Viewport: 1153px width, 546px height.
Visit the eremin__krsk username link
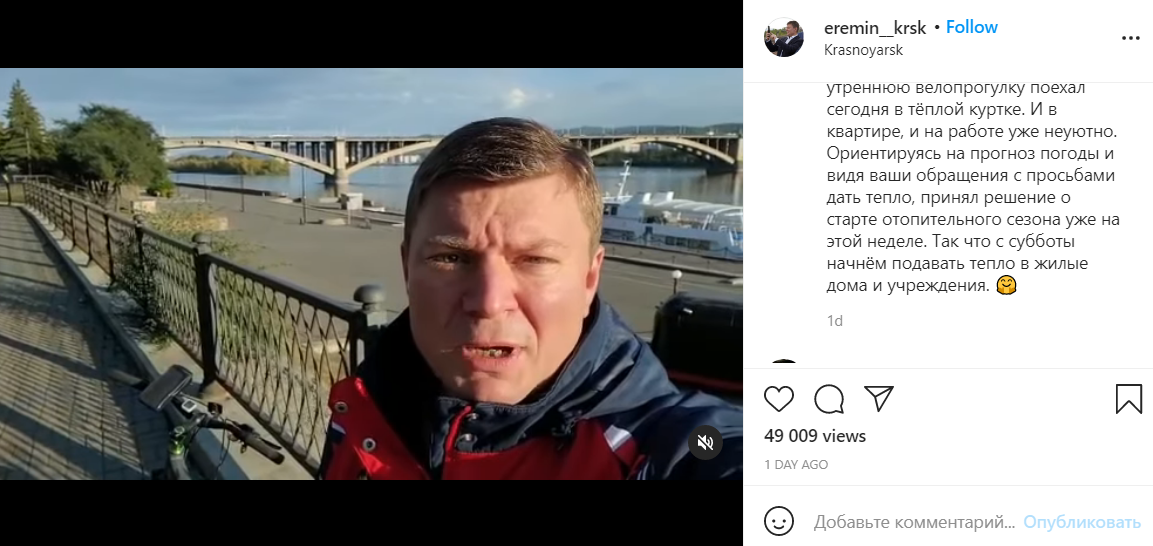pos(875,28)
